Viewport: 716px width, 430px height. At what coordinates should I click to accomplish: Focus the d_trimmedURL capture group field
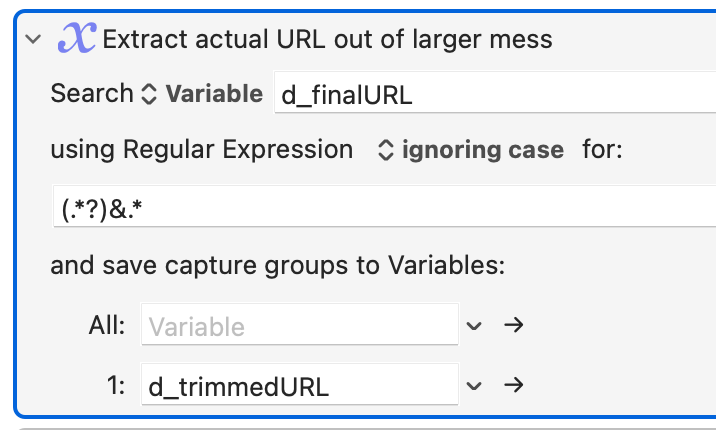pyautogui.click(x=300, y=384)
